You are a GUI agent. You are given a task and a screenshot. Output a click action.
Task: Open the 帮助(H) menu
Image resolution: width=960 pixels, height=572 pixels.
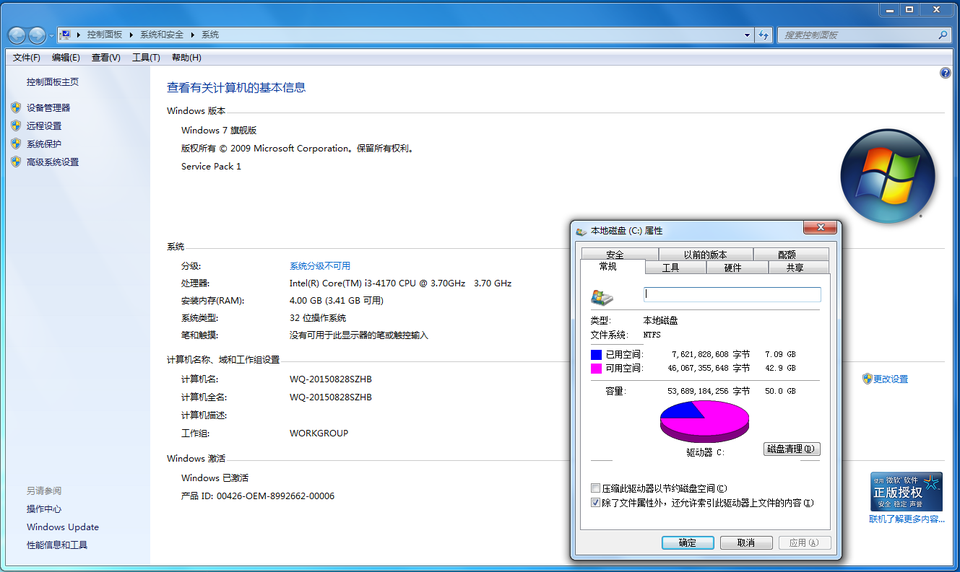[186, 58]
